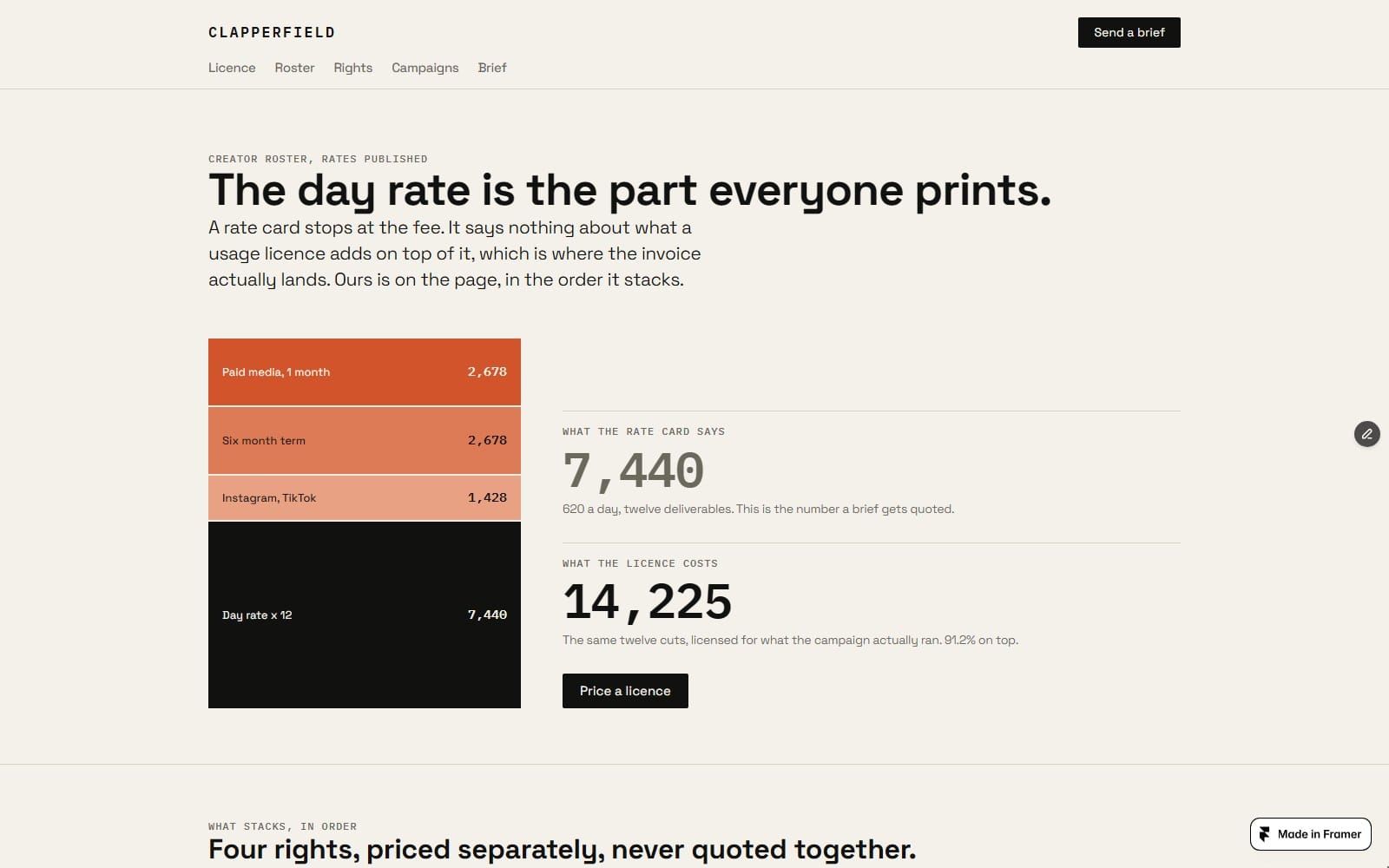Open the Made in Framer badge
Screen dimensions: 1389x868
[1311, 834]
